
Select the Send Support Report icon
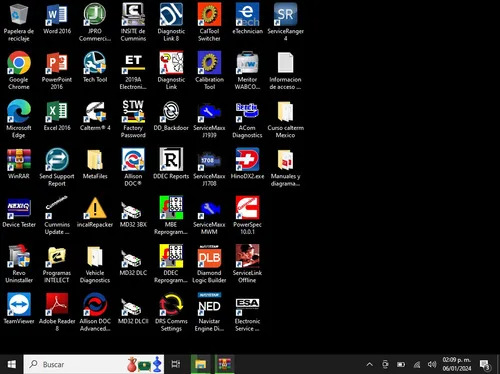click(x=57, y=167)
